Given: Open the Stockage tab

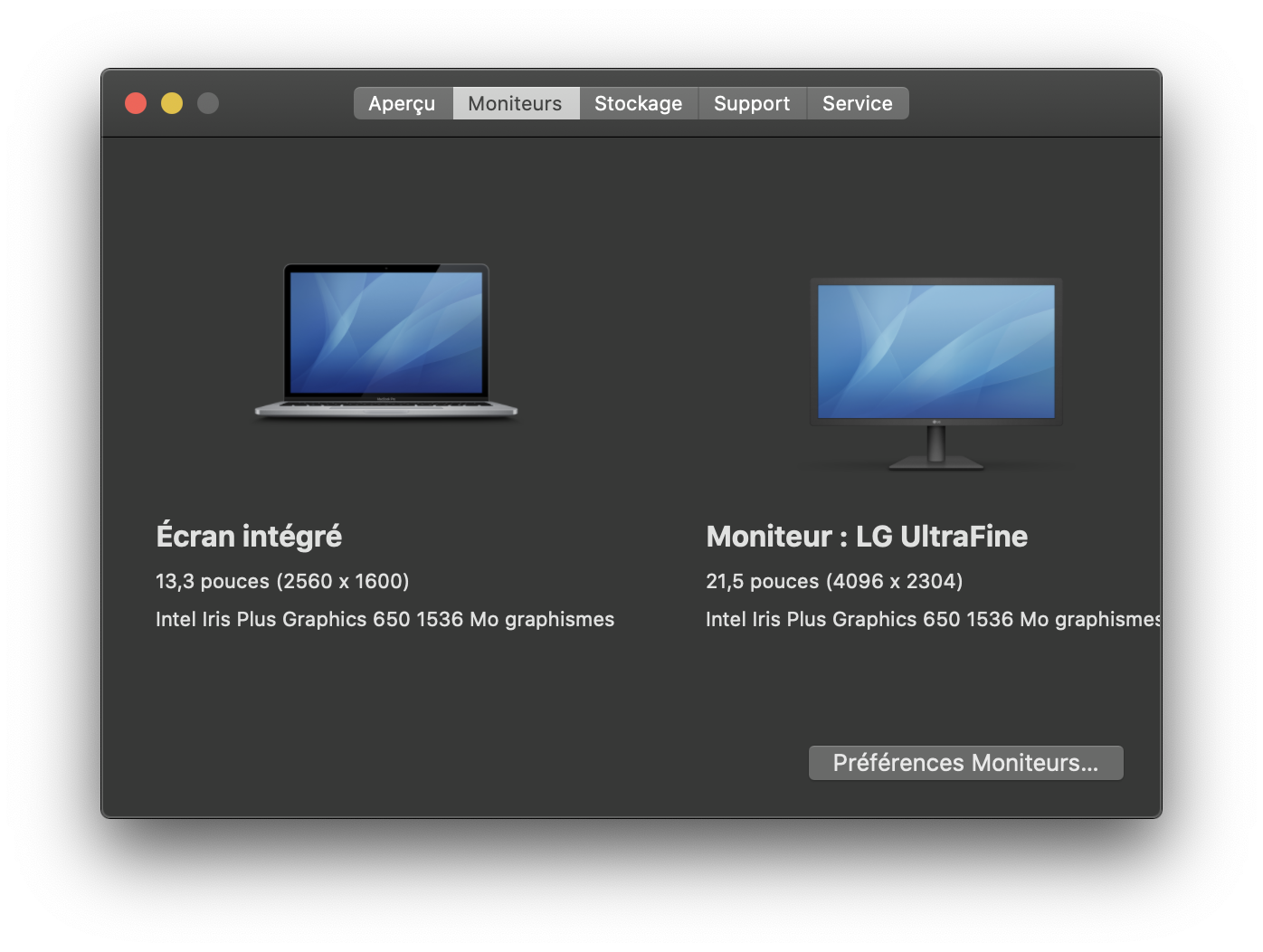Looking at the screenshot, I should (x=639, y=103).
